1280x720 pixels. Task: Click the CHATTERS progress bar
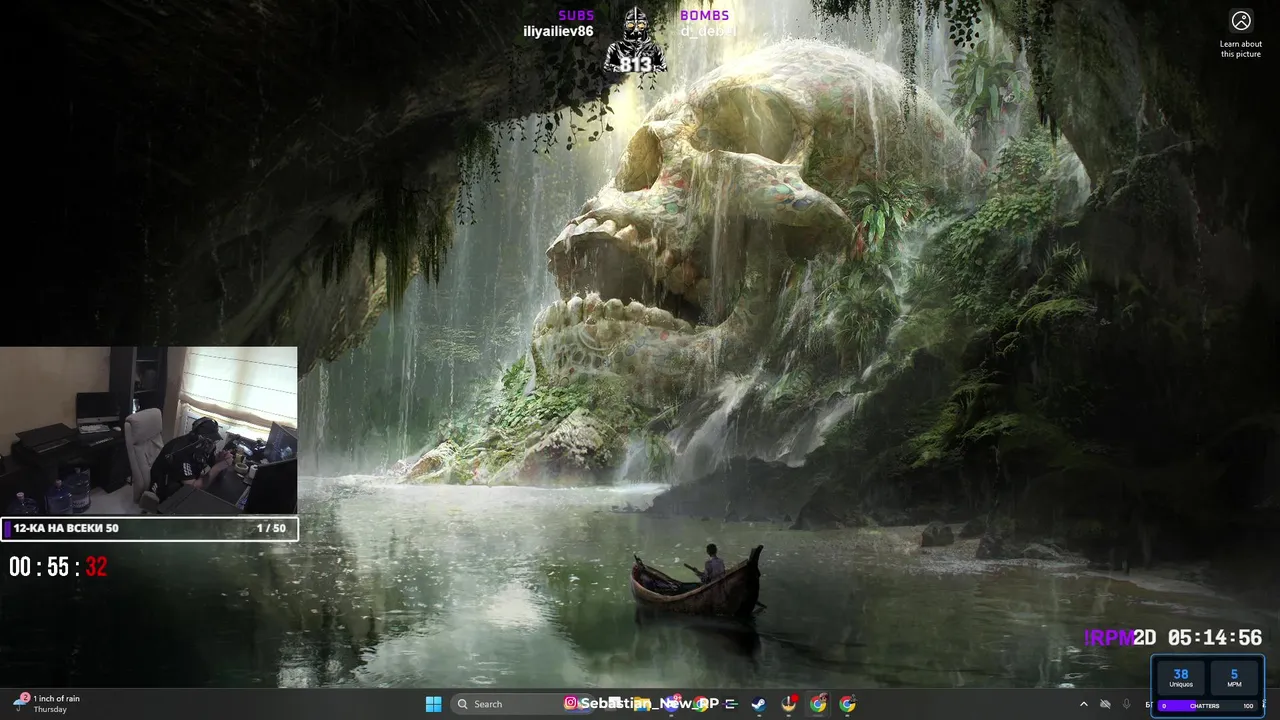tap(1208, 706)
